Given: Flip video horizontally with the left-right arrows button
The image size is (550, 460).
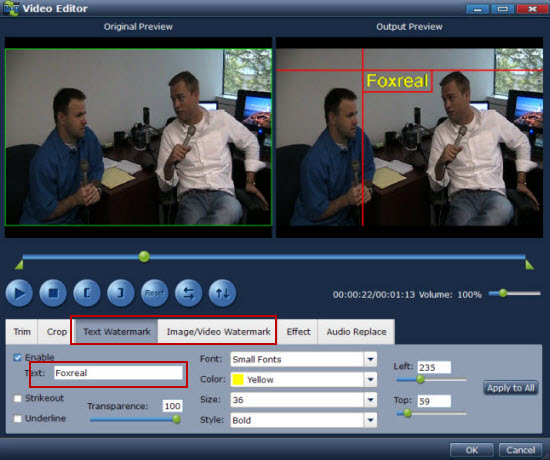Looking at the screenshot, I should coord(188,293).
